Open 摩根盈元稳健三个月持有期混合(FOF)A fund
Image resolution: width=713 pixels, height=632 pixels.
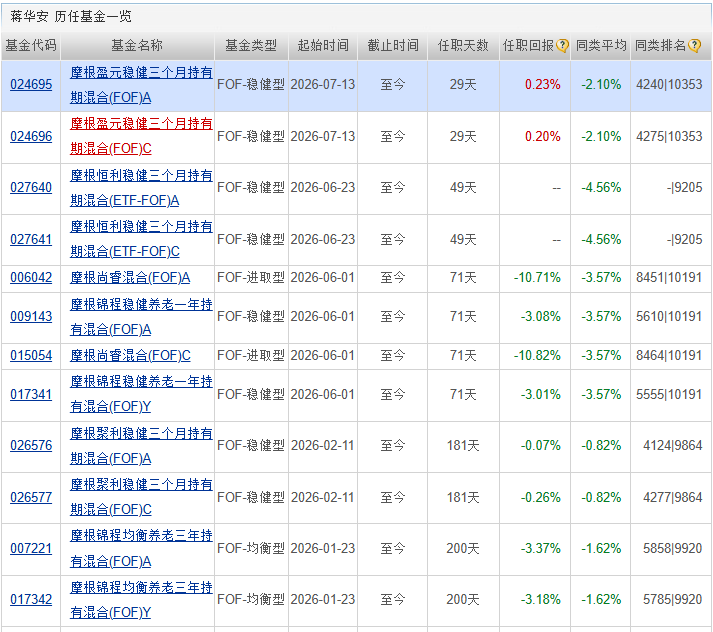pos(141,85)
